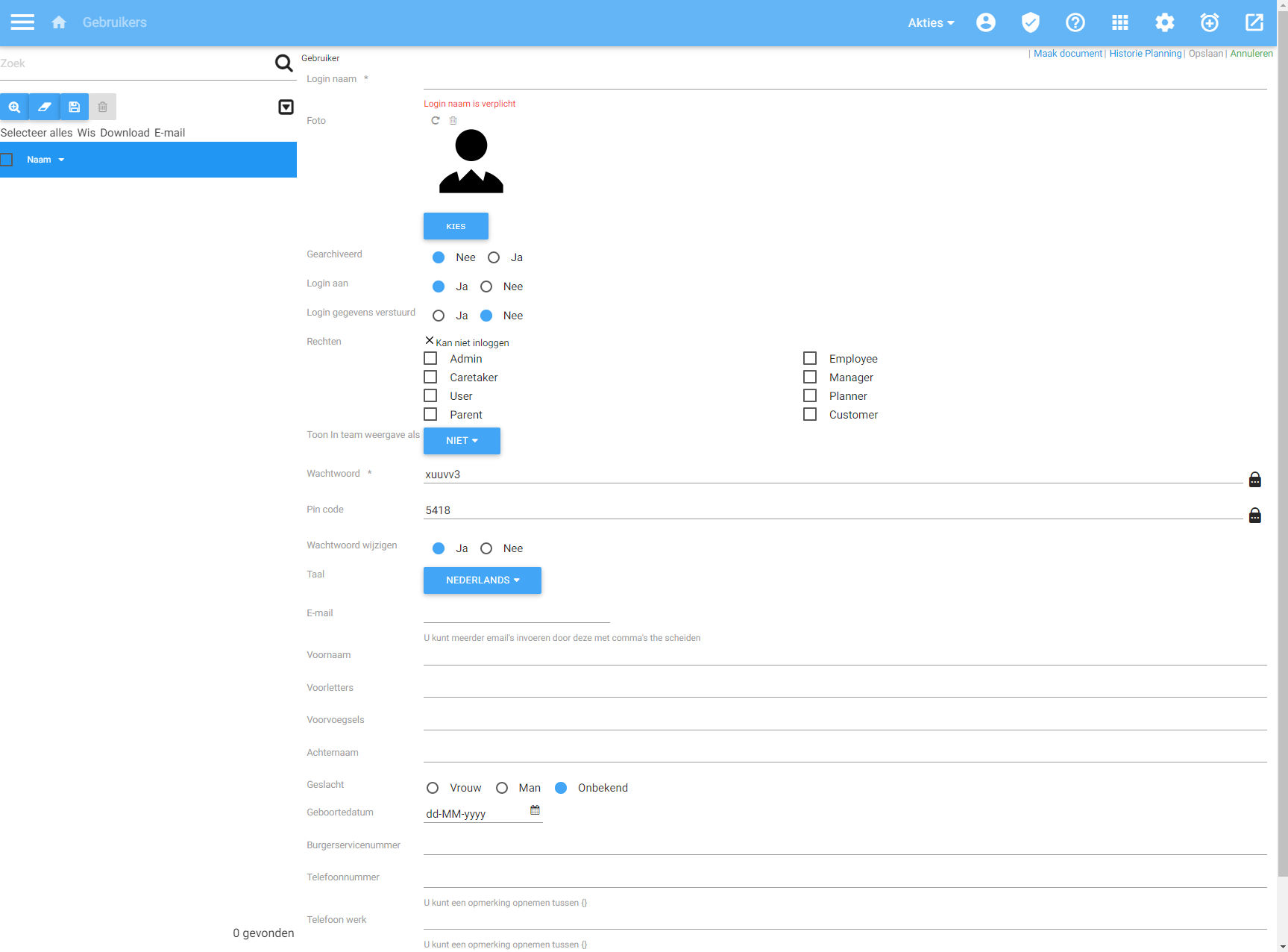Click the home icon
Image resolution: width=1288 pixels, height=952 pixels.
(59, 22)
